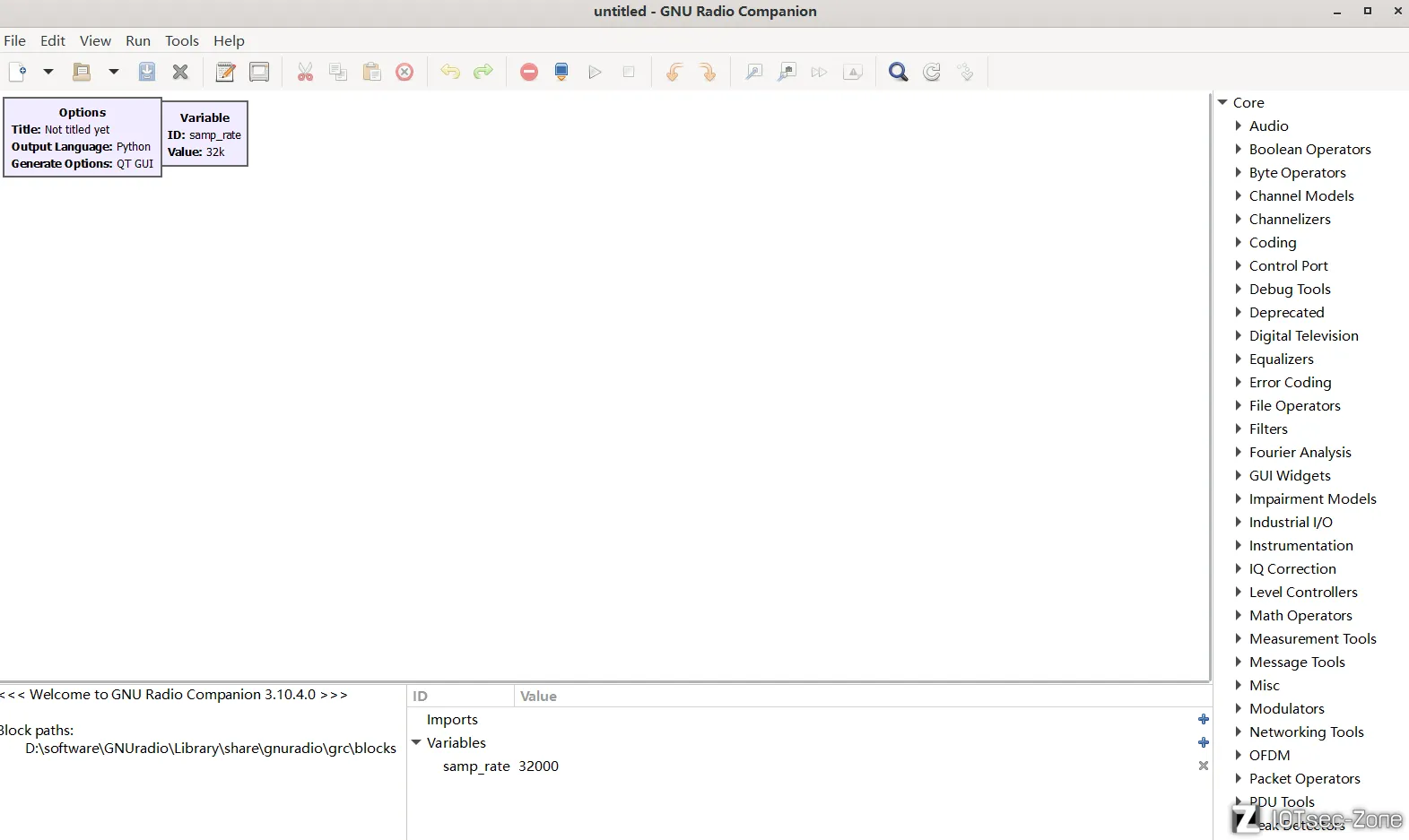Rotate block counterclockwise with the orange arrow
The width and height of the screenshot is (1409, 840).
(674, 72)
